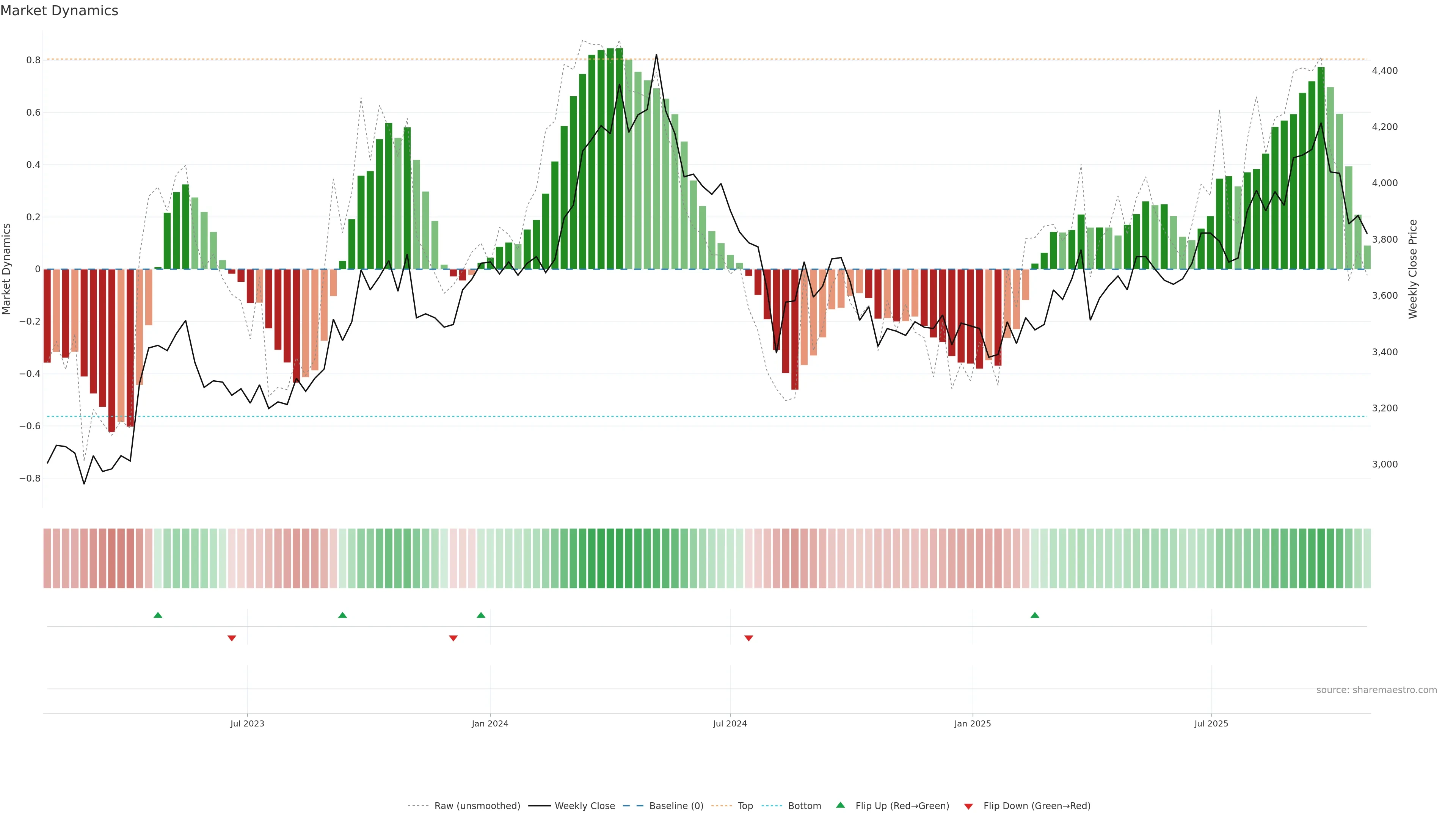
Task: Click the 4,400 price axis tick label
Action: pos(1385,71)
